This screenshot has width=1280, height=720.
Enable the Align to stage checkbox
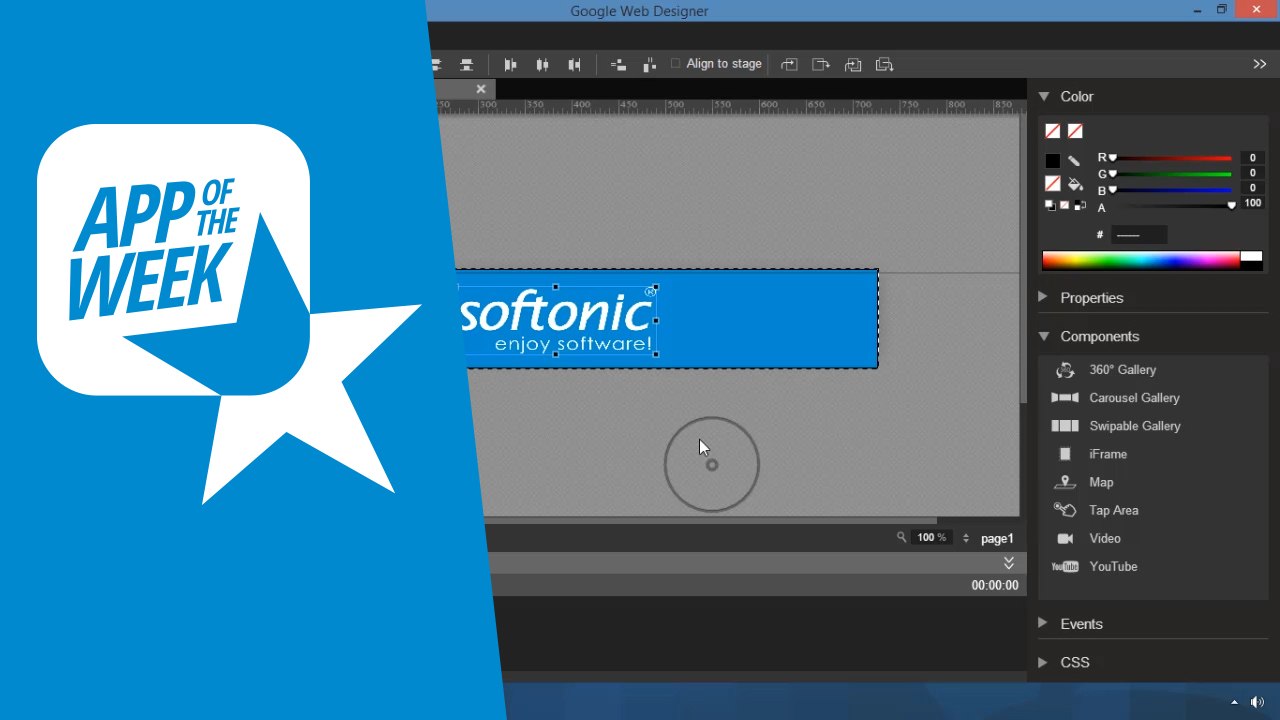click(x=676, y=63)
